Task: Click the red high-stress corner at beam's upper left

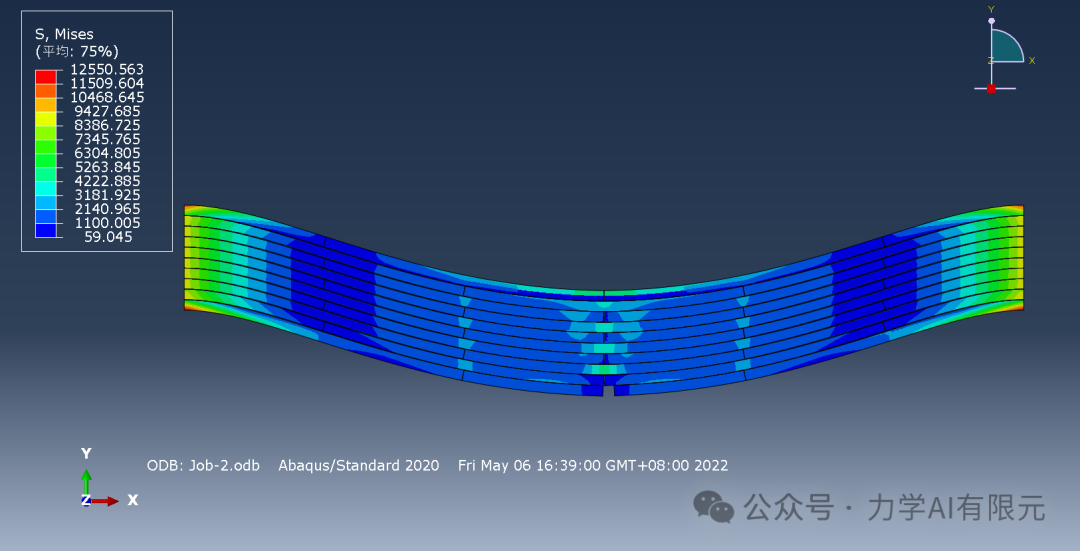Action: pyautogui.click(x=191, y=209)
